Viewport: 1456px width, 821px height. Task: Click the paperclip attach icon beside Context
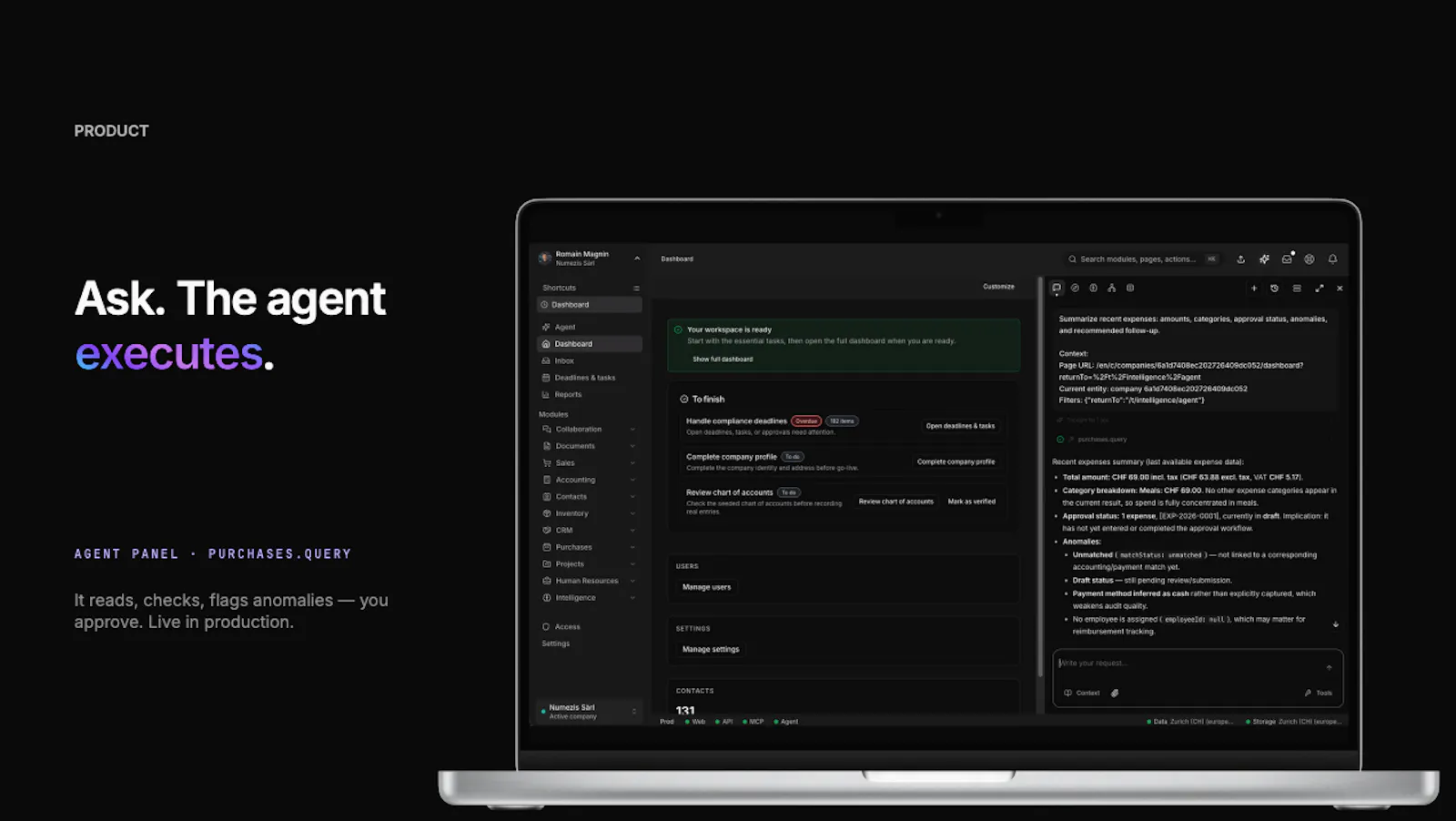(1115, 693)
